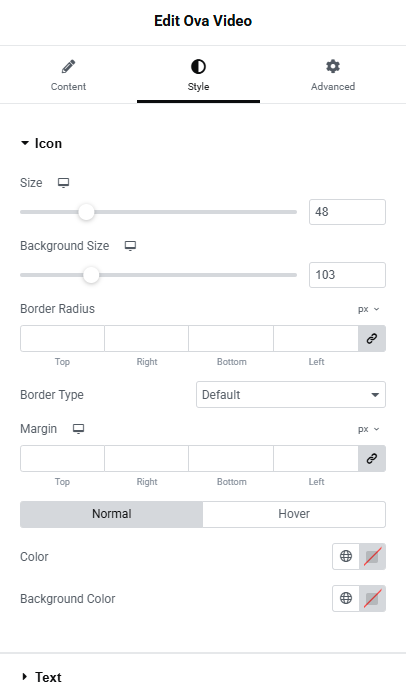This screenshot has width=406, height=697.
Task: Click the desktop icon next to Background Size
Action: [130, 246]
